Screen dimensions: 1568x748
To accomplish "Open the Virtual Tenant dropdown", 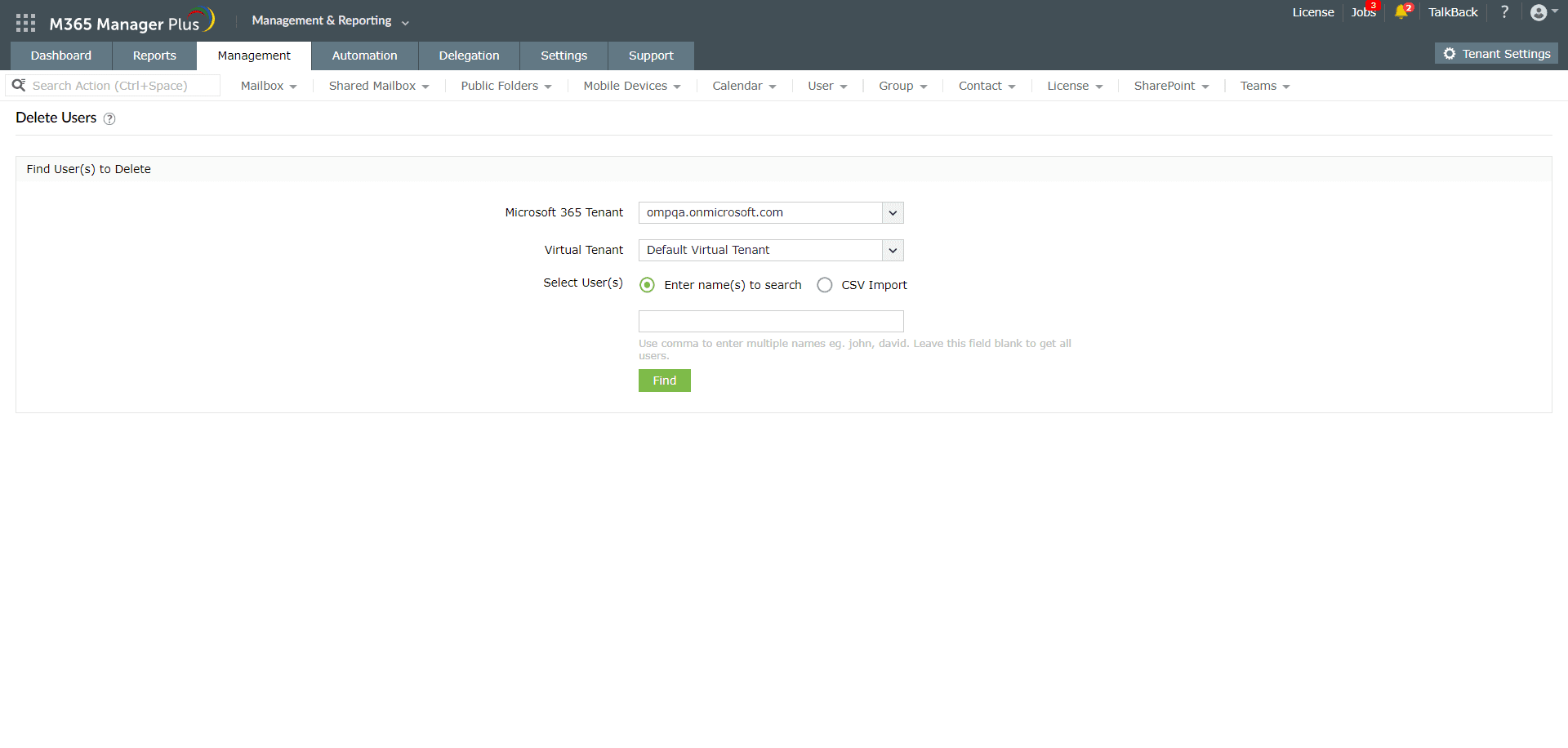I will click(771, 250).
